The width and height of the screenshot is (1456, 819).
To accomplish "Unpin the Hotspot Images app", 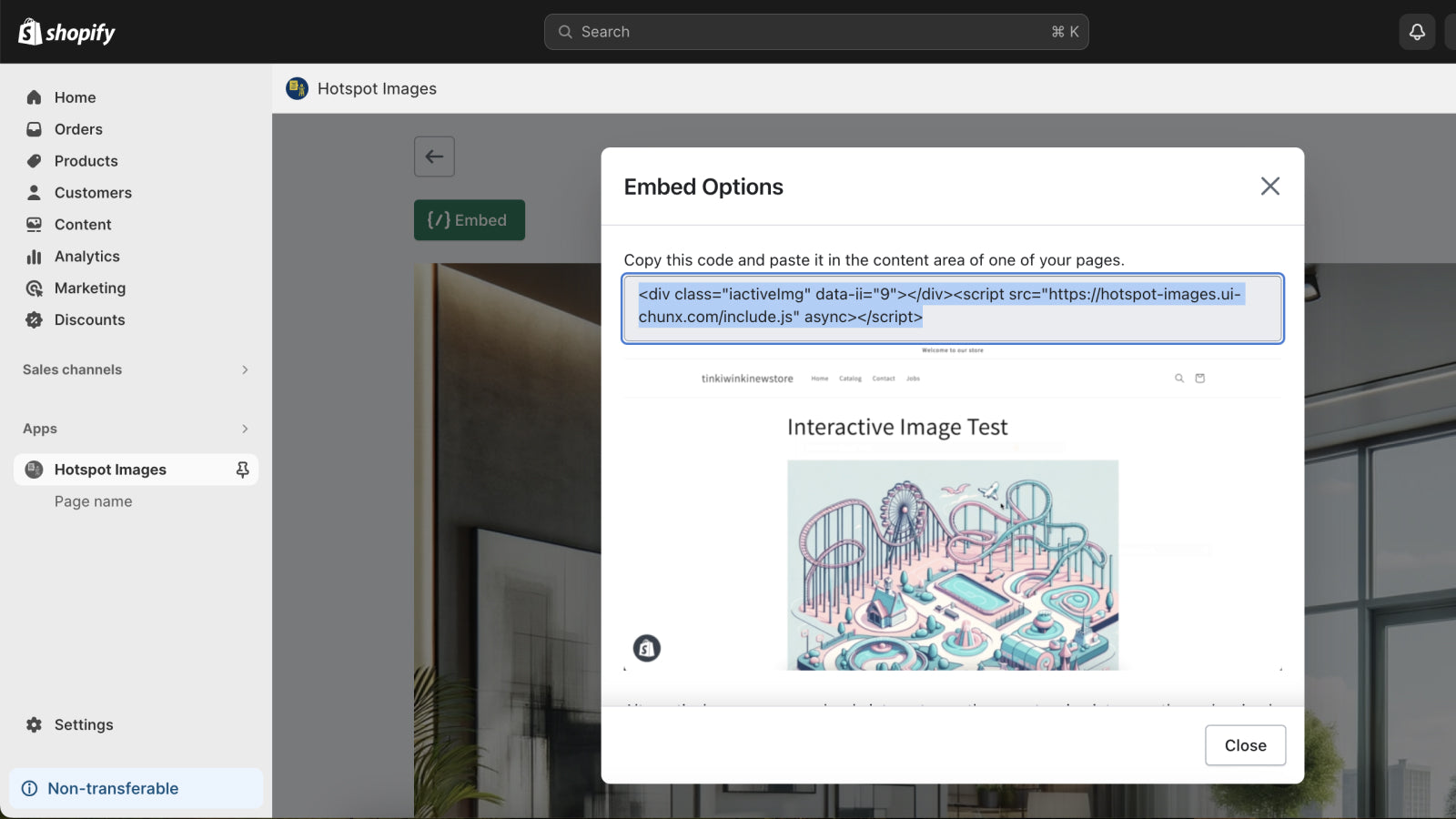I will [x=243, y=469].
